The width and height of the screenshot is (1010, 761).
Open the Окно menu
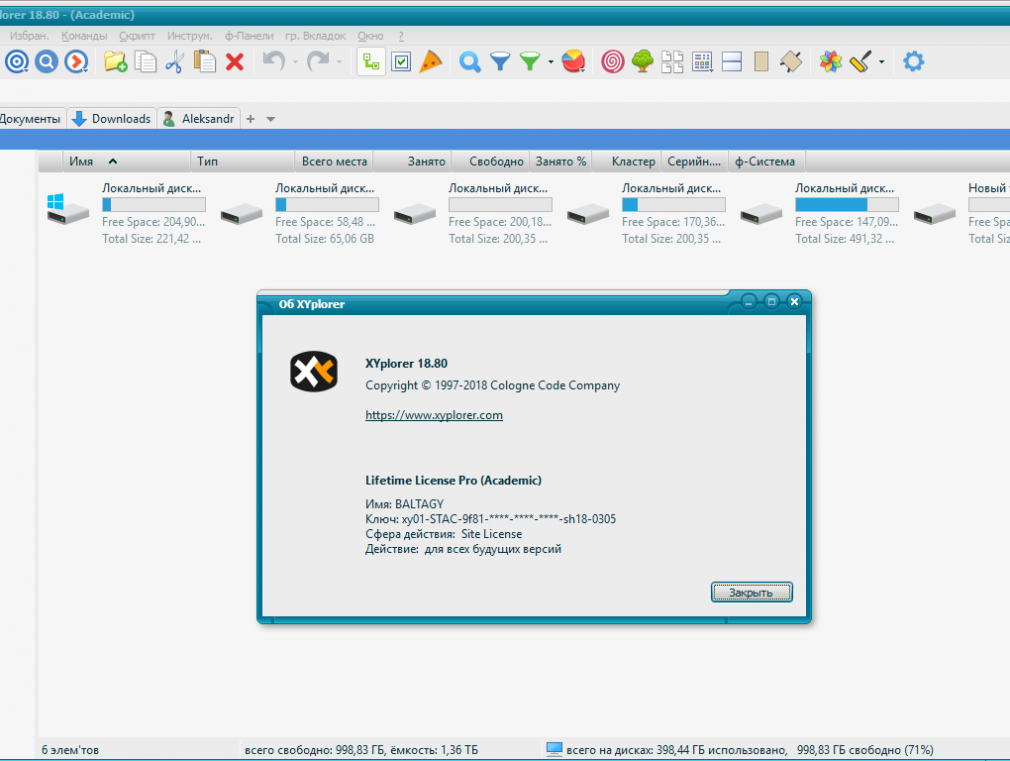(x=370, y=36)
